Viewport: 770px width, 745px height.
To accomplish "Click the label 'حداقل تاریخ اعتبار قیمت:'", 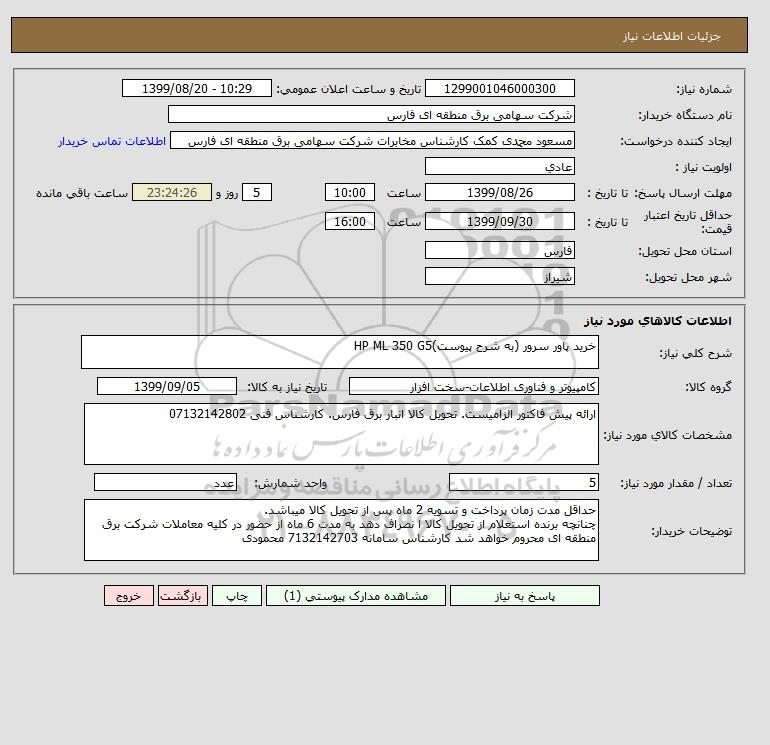I will [688, 222].
